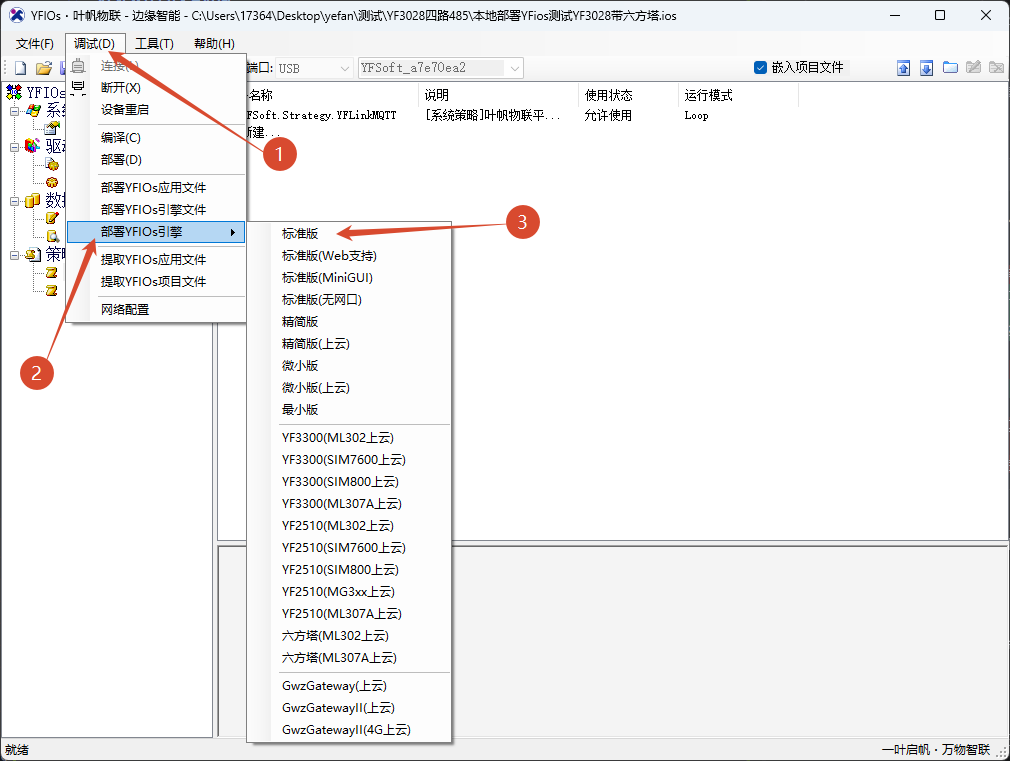The height and width of the screenshot is (761, 1010).
Task: Collapse the 系统 tree node
Action: pos(14,112)
